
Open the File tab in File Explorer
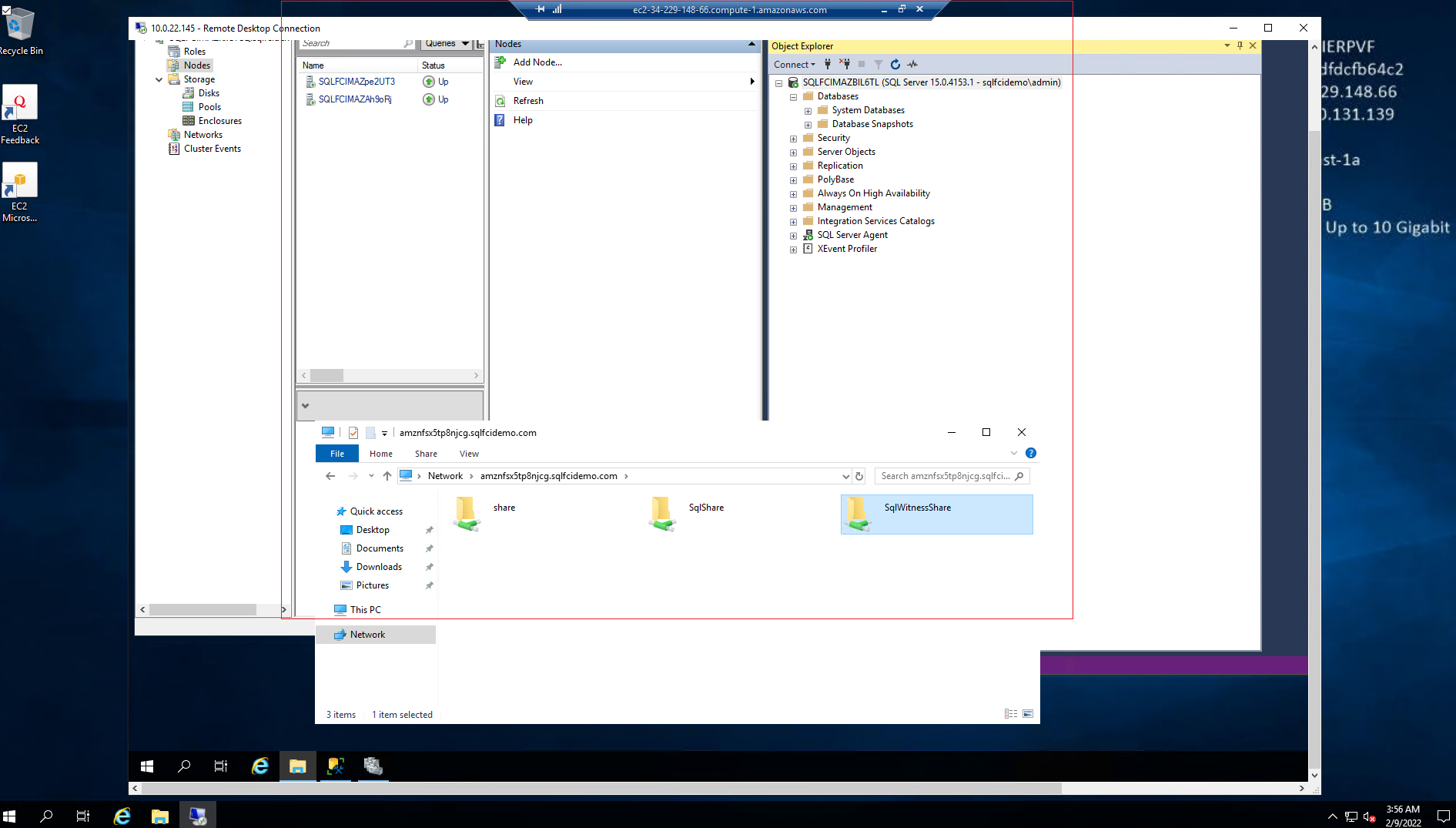[x=337, y=454]
